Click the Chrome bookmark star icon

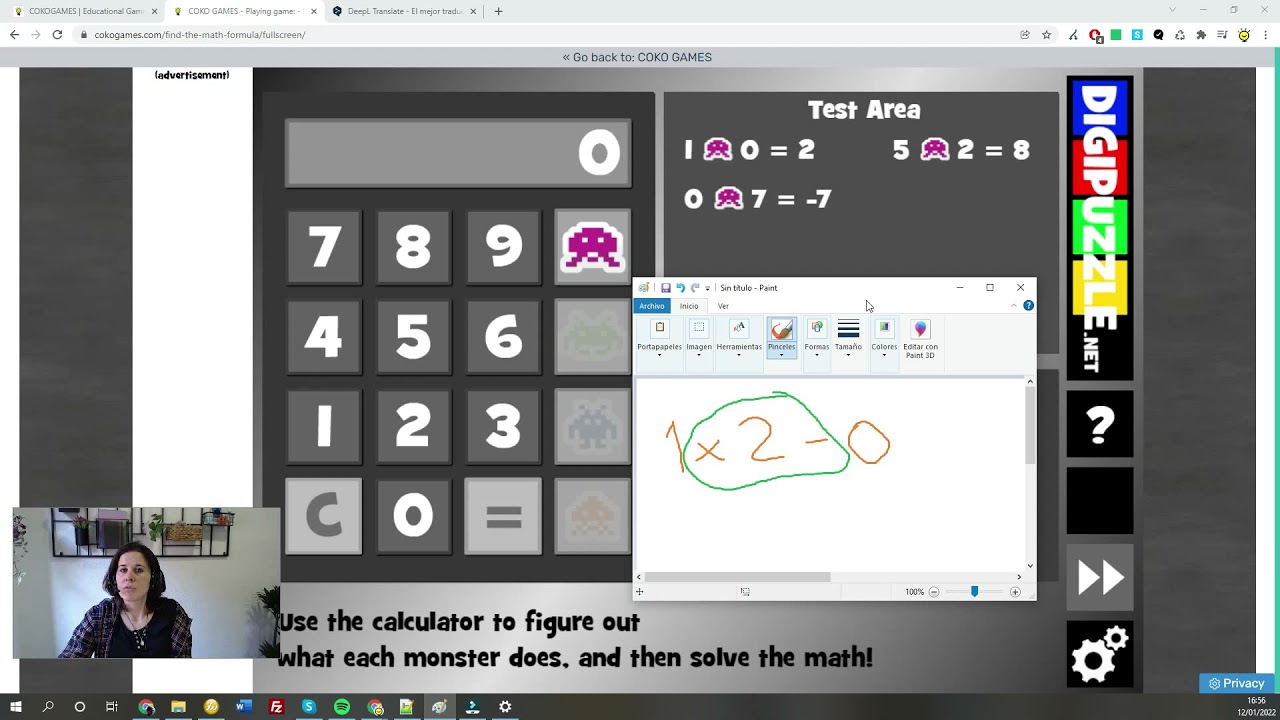click(1046, 34)
